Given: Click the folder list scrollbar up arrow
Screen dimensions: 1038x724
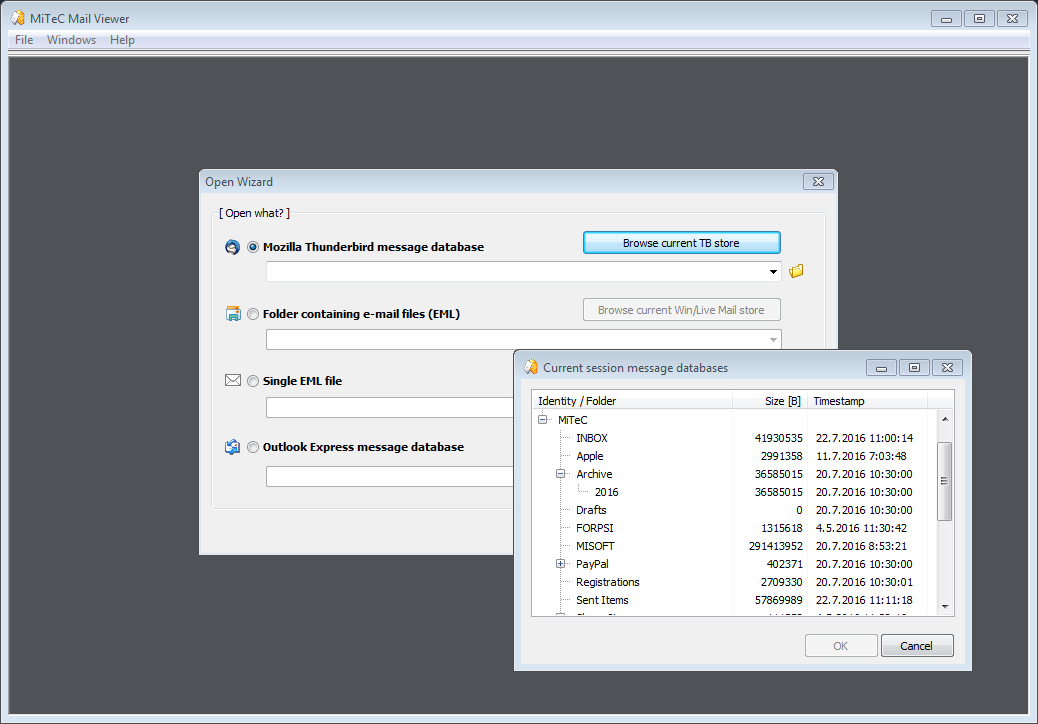Looking at the screenshot, I should coord(945,419).
